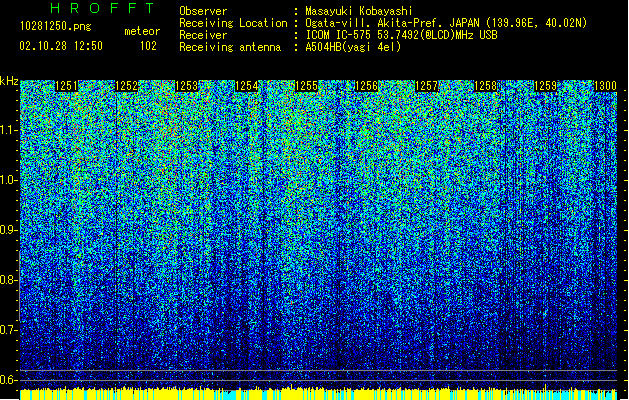Click the 1258 time marker
The image size is (629, 400).
[485, 86]
